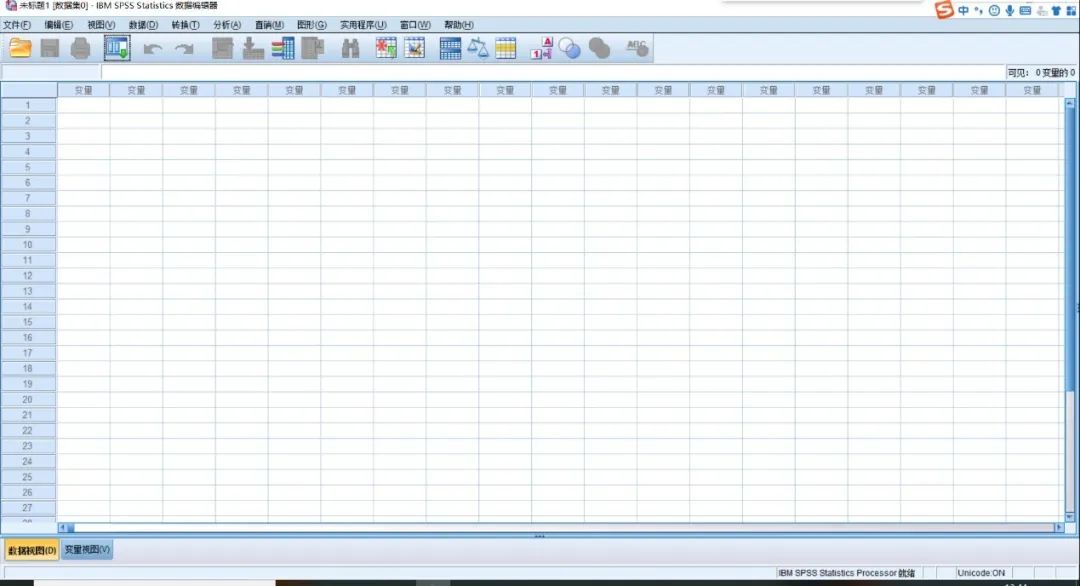Go to case toolbar icon

(x=222, y=48)
